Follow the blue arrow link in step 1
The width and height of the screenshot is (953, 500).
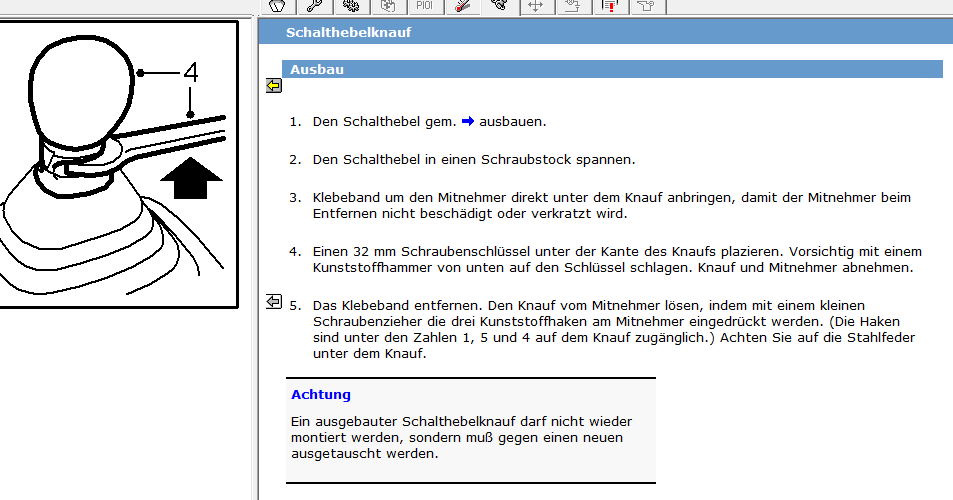(x=467, y=122)
